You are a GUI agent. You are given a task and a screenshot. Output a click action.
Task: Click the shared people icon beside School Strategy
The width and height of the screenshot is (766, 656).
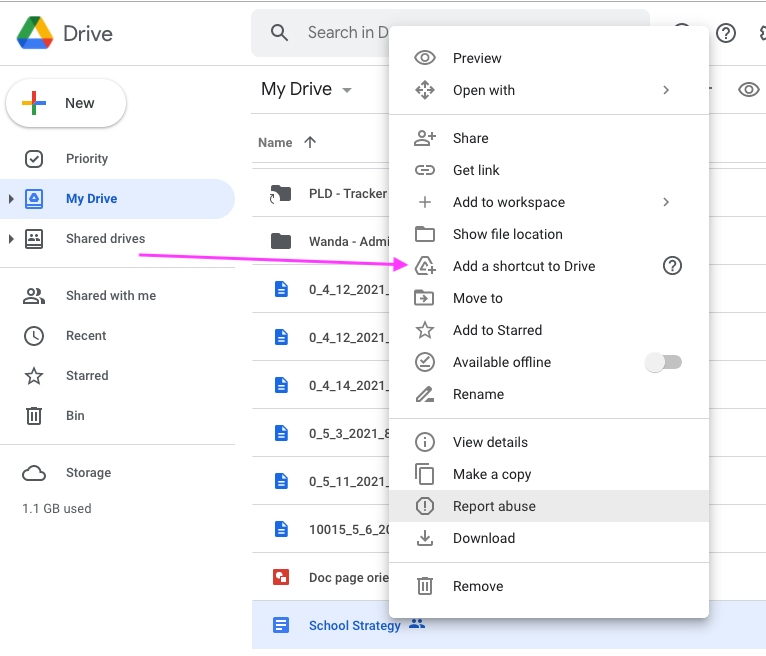point(417,624)
